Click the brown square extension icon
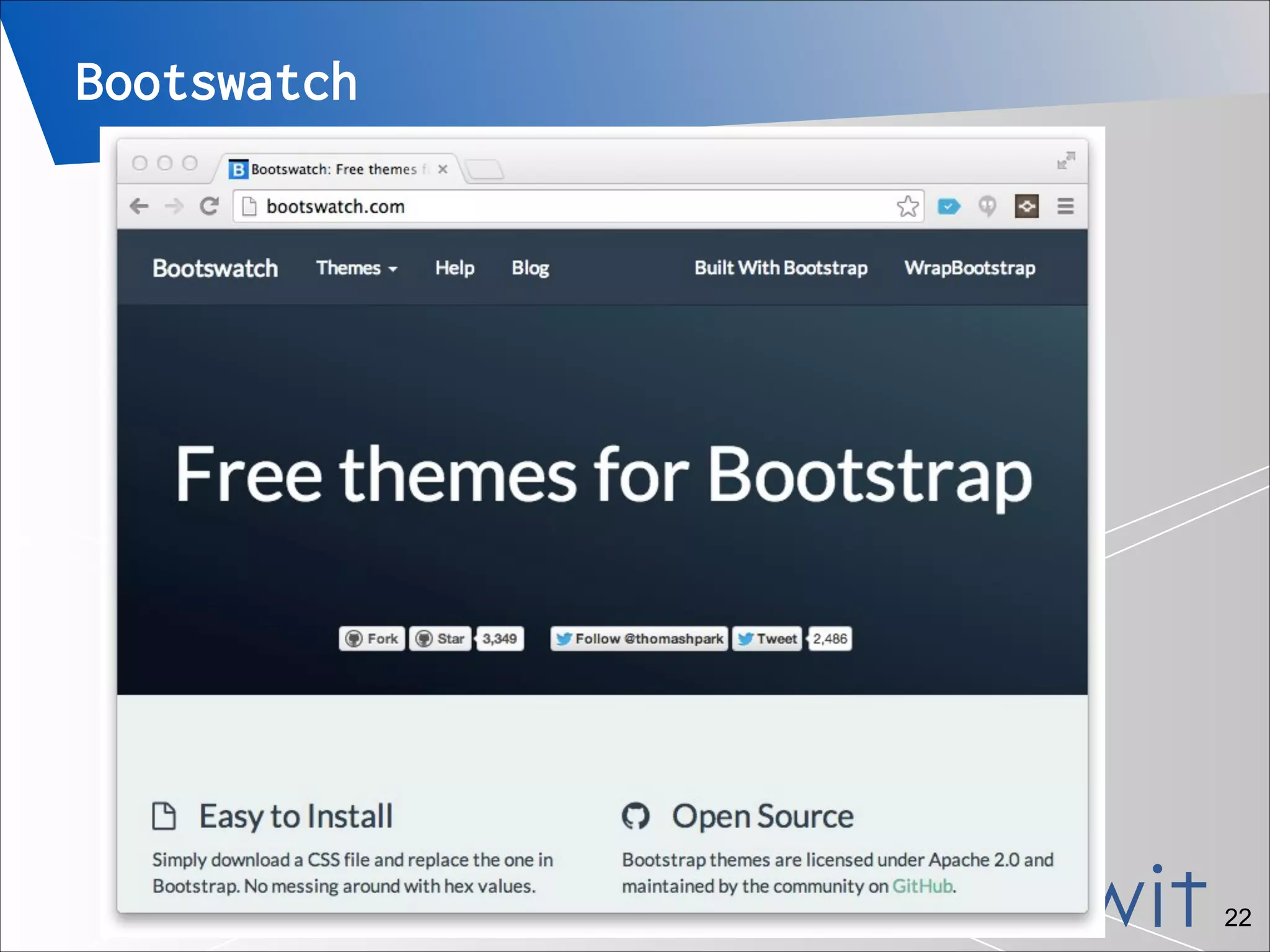 coord(1027,206)
